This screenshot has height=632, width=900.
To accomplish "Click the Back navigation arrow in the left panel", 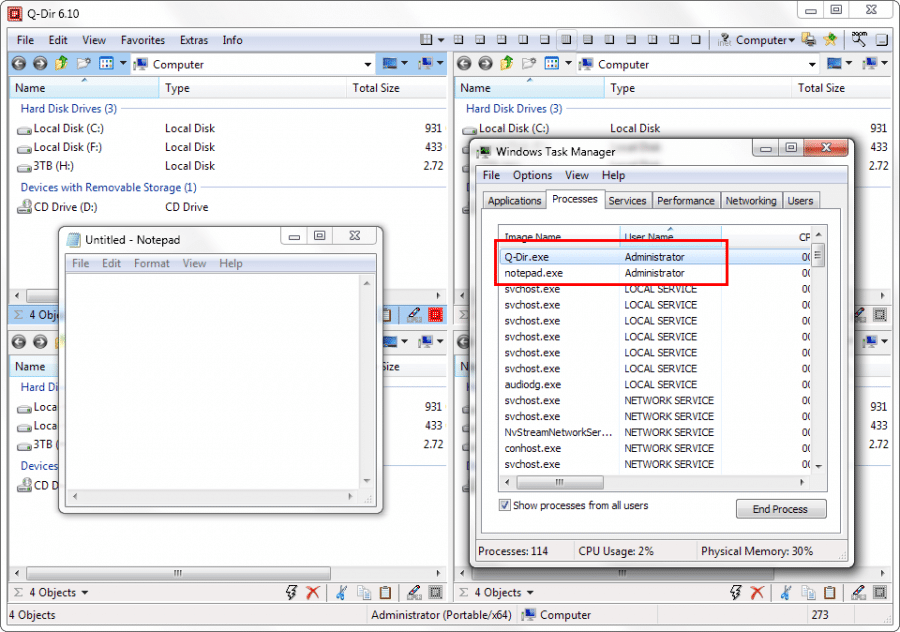I will (x=18, y=64).
